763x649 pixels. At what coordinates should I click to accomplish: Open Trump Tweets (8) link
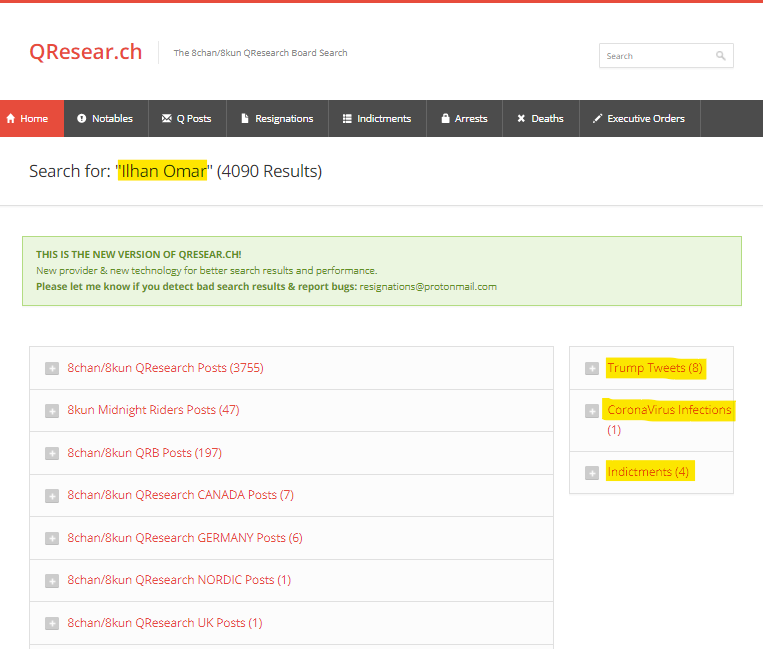(655, 368)
